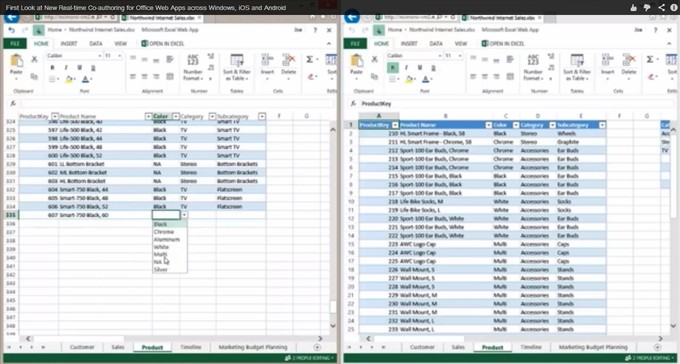Toggle Underline formatting in left window ribbon
The width and height of the screenshot is (680, 364).
80,68
